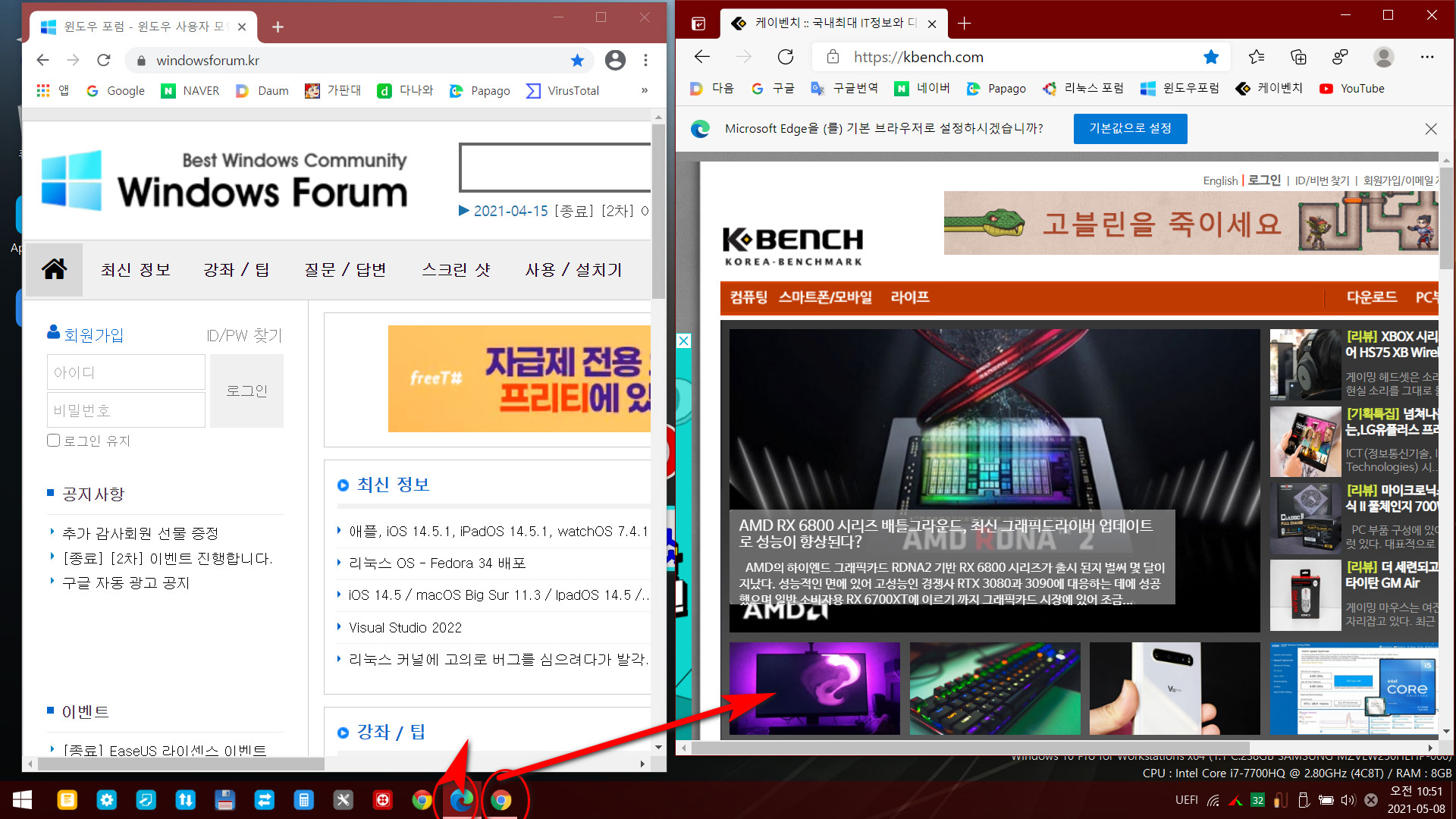Open the 스마트폰/모바일 tab on kbench

825,297
